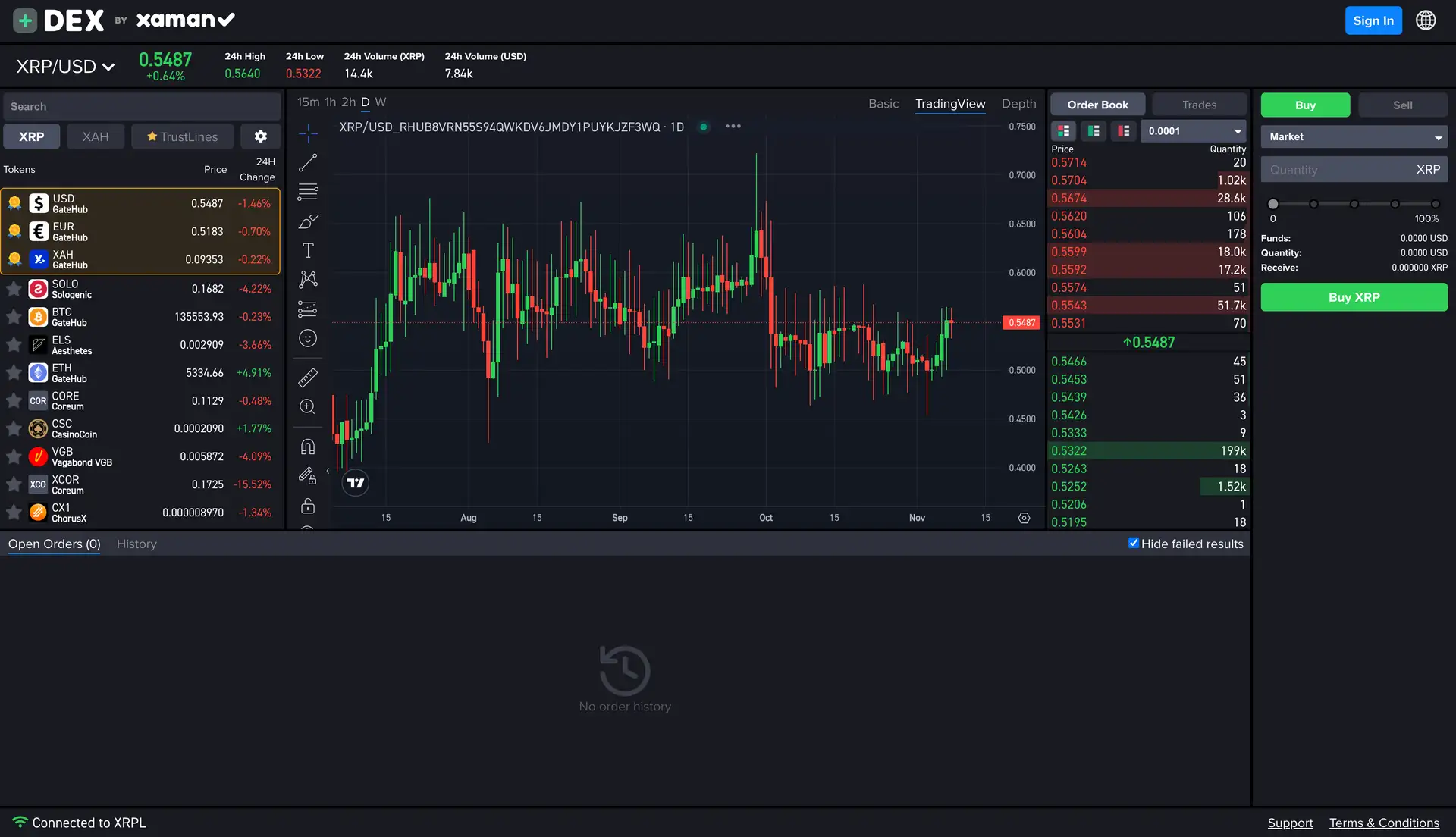This screenshot has height=837, width=1456.
Task: Click the language globe icon
Action: [1426, 20]
